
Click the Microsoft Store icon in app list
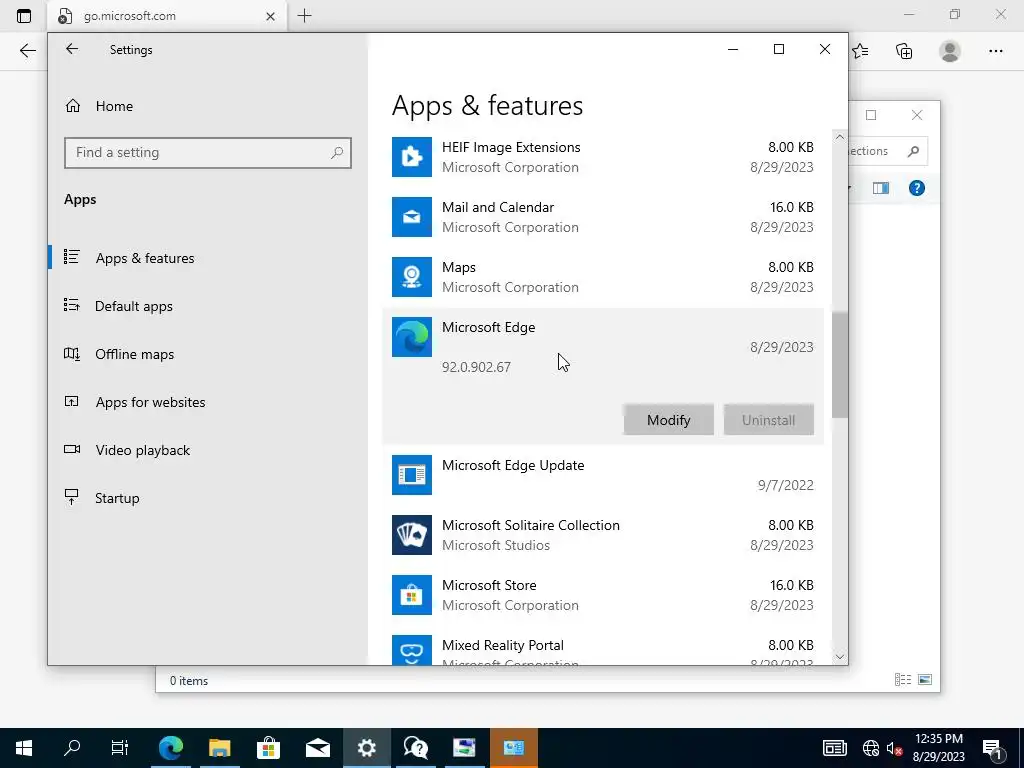click(x=411, y=595)
